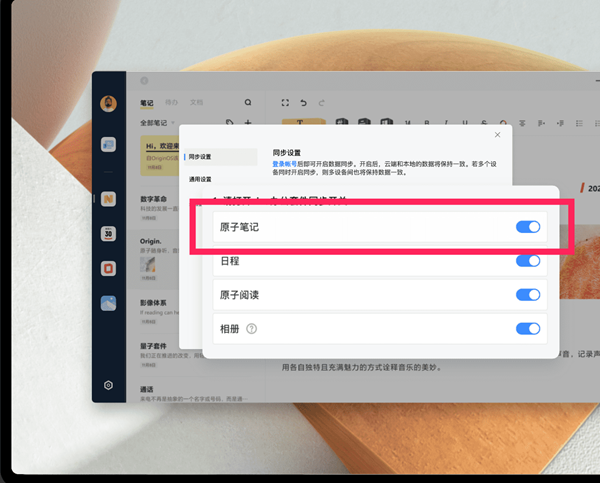Undo the last edit with the undo arrow
Viewport: 600px width, 483px height.
[x=303, y=103]
